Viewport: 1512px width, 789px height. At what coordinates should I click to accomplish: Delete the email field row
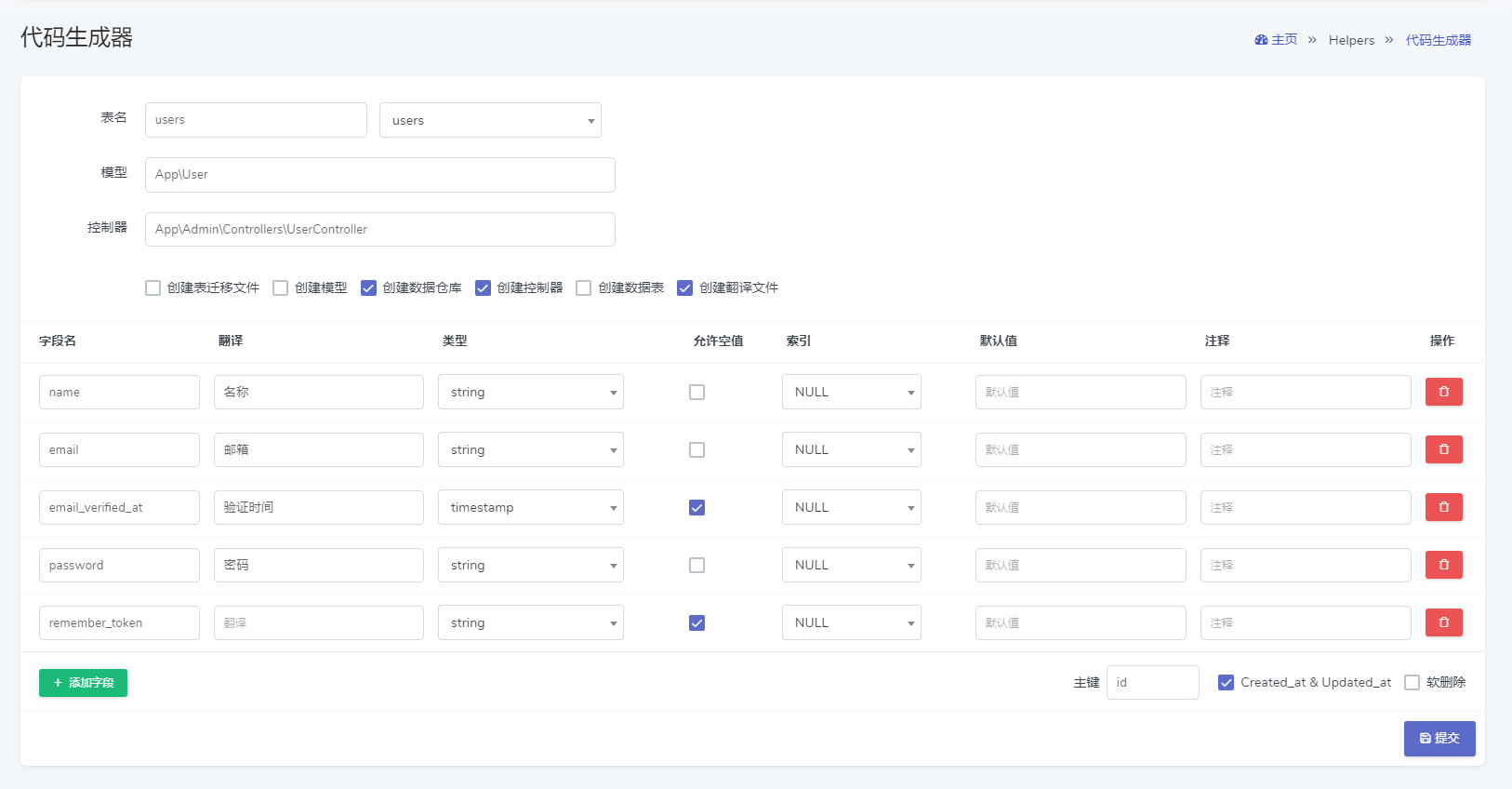coord(1443,449)
